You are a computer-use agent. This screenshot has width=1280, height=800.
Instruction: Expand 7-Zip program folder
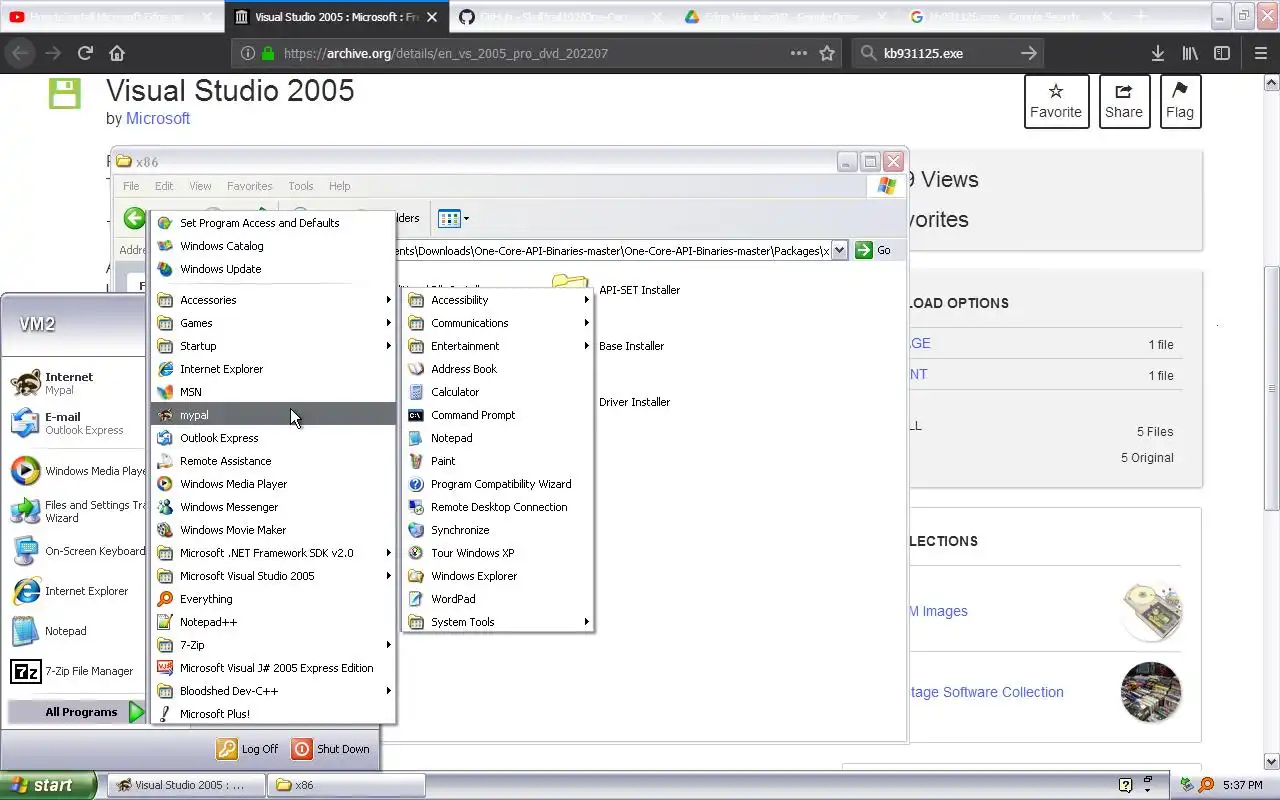pyautogui.click(x=273, y=645)
